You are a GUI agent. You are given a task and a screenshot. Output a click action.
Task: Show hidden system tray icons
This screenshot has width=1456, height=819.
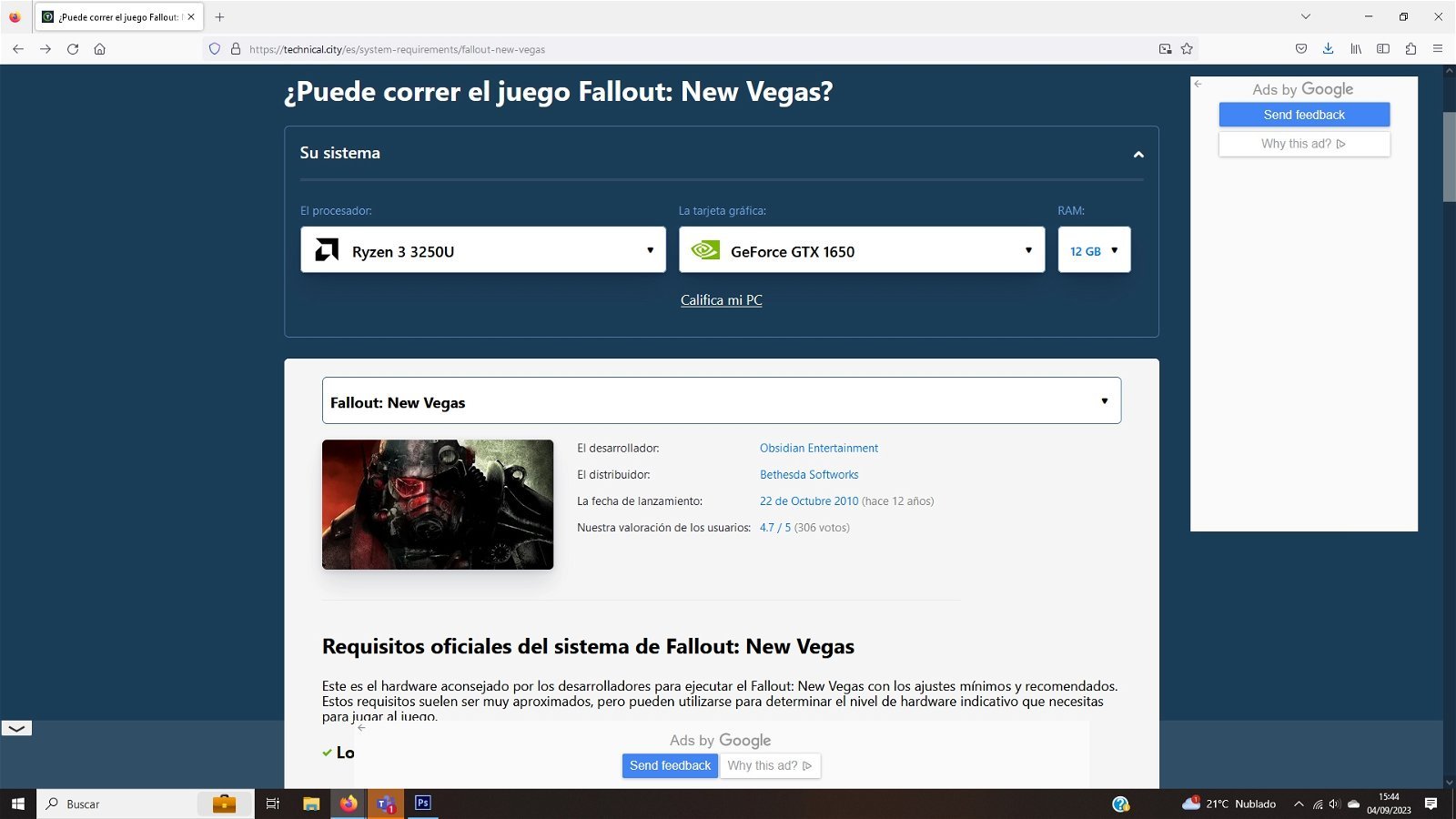click(1299, 804)
